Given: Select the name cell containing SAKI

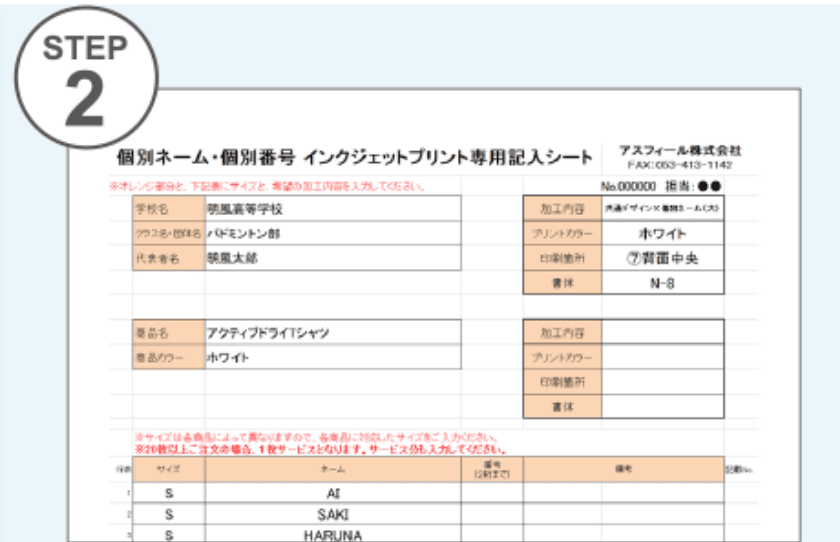Looking at the screenshot, I should coord(333,513).
